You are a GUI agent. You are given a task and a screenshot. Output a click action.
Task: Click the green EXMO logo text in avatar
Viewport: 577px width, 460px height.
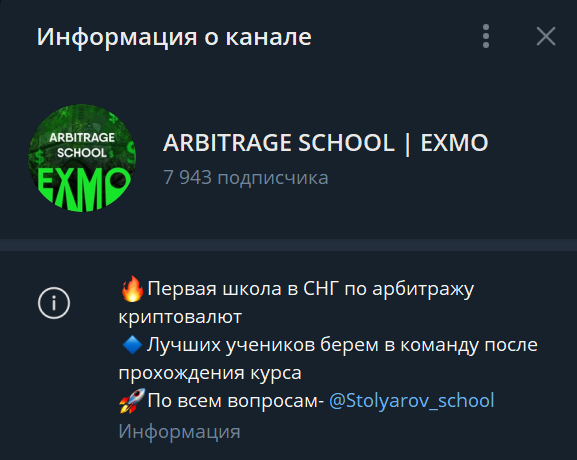pyautogui.click(x=84, y=188)
